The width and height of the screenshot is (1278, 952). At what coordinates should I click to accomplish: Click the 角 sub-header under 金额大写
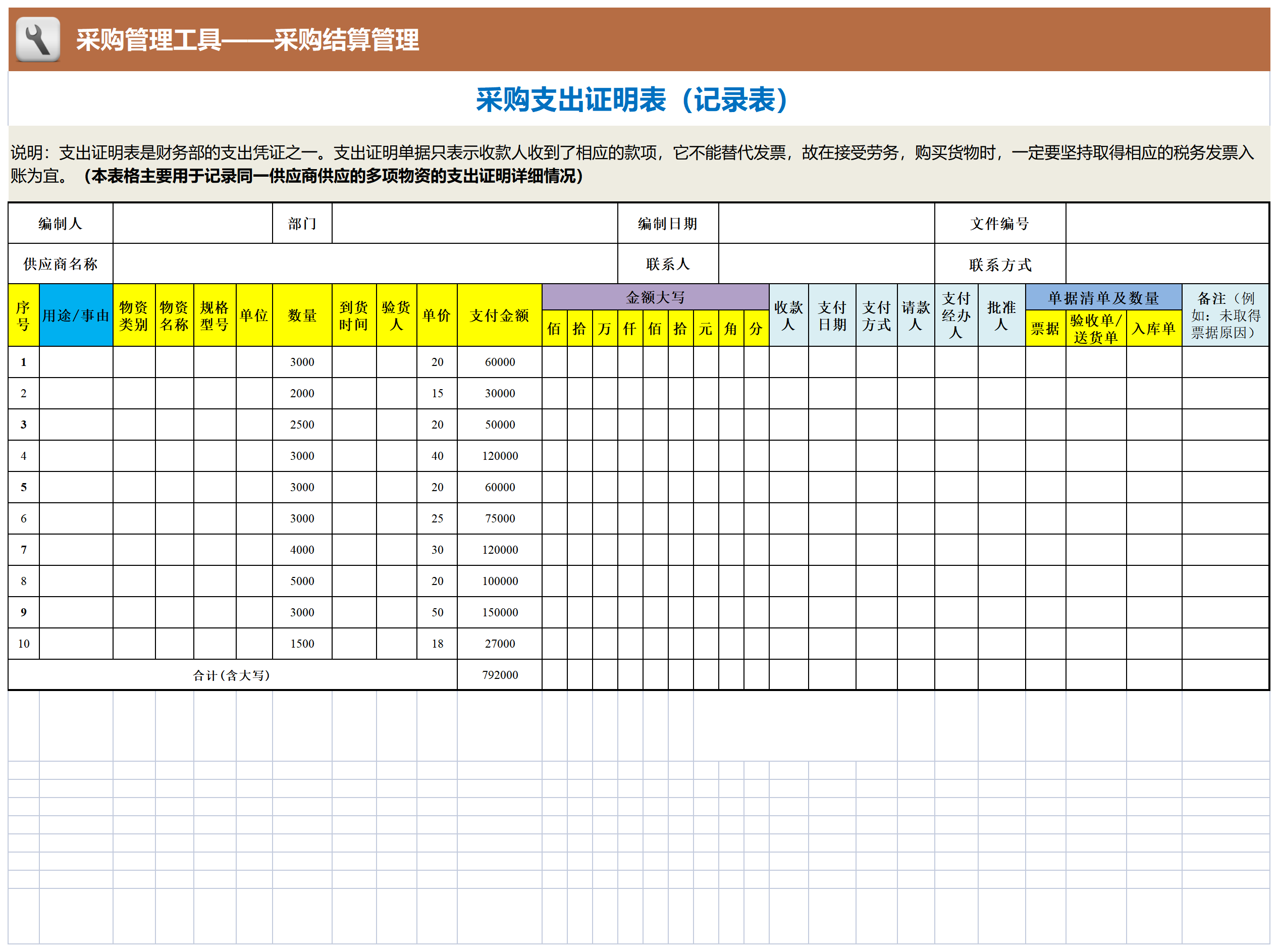pos(731,328)
